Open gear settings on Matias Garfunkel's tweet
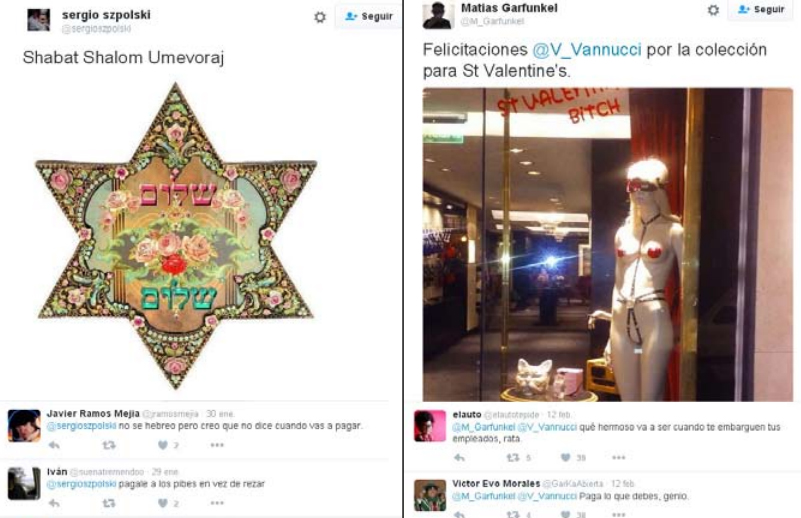 714,10
